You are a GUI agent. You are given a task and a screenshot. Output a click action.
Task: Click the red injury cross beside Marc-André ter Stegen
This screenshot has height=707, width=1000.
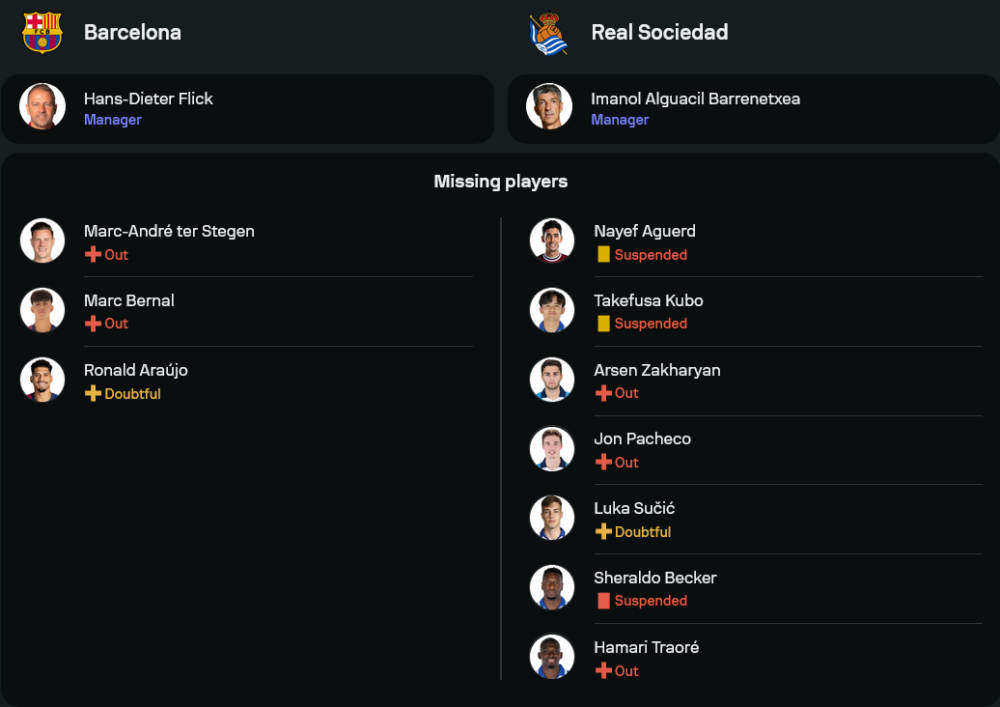93,255
